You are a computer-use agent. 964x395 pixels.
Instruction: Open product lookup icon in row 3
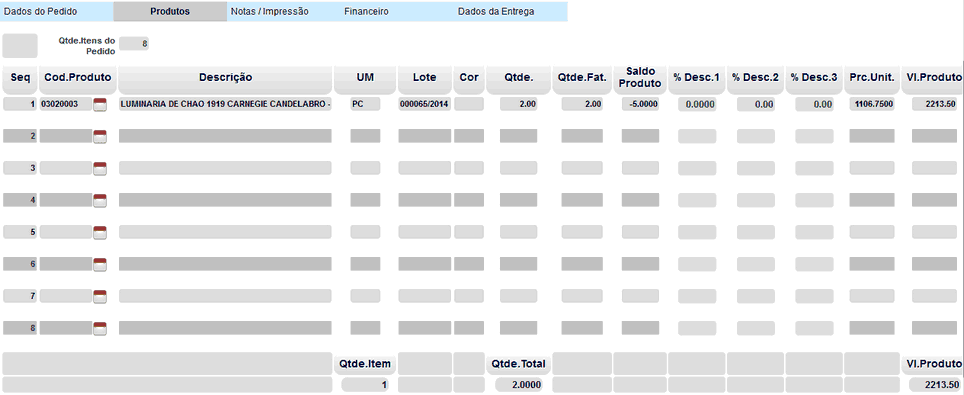(x=100, y=169)
